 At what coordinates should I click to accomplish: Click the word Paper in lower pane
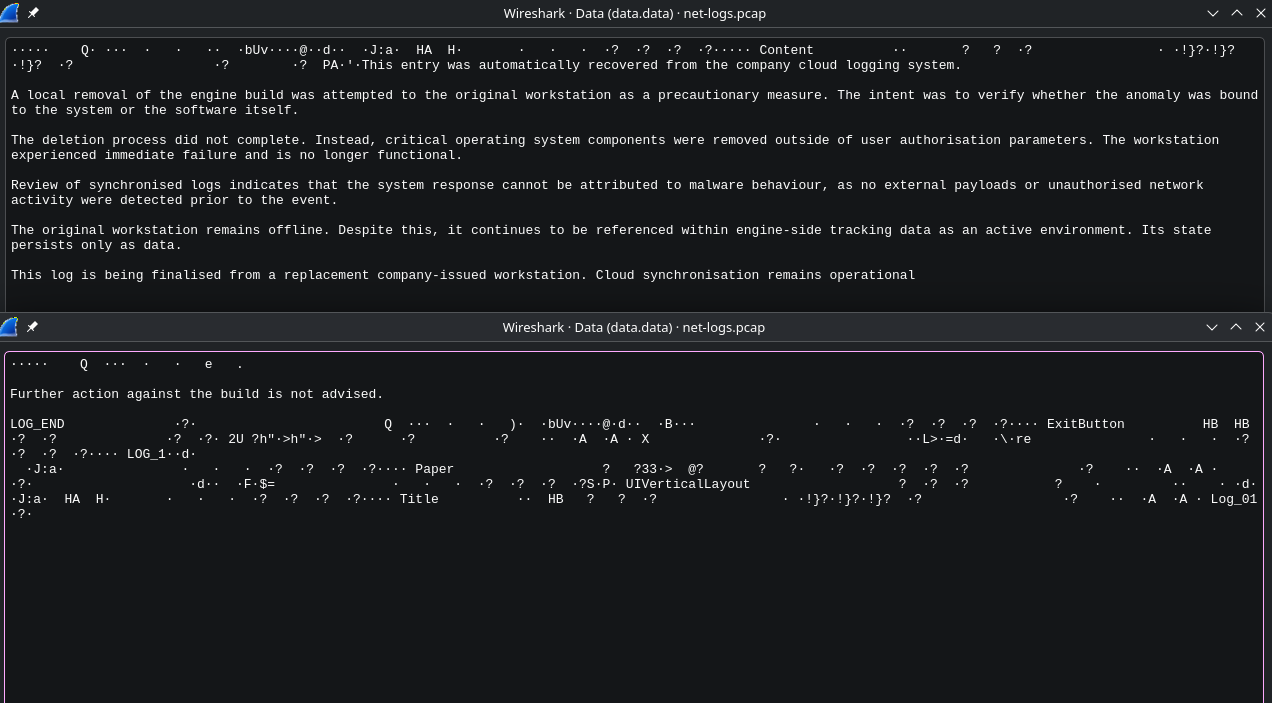(434, 469)
